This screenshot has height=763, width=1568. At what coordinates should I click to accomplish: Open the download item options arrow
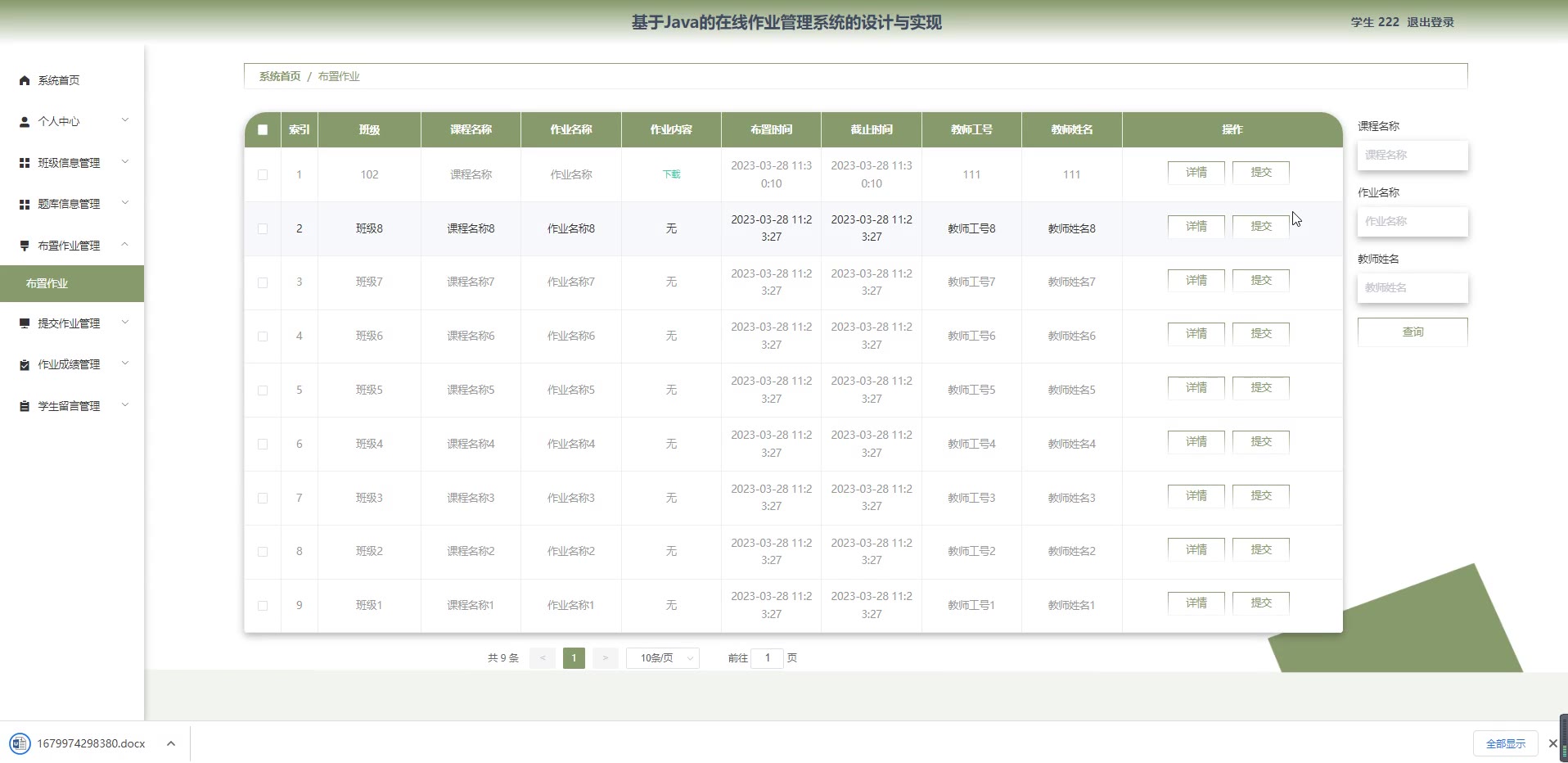click(170, 743)
